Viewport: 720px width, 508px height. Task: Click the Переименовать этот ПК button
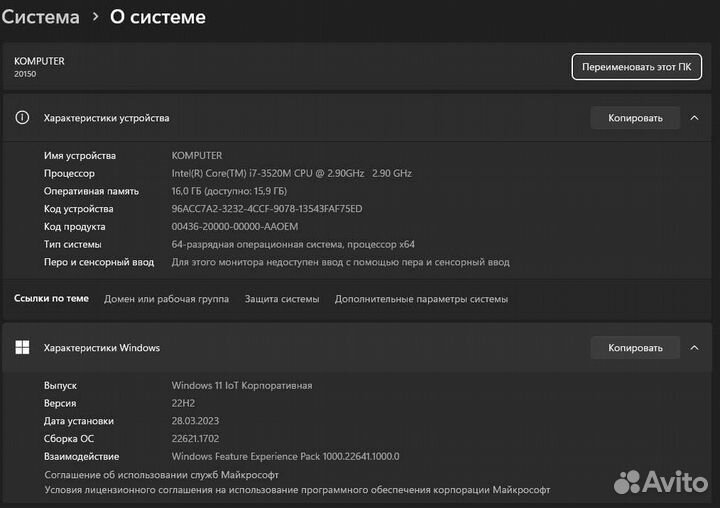point(636,67)
